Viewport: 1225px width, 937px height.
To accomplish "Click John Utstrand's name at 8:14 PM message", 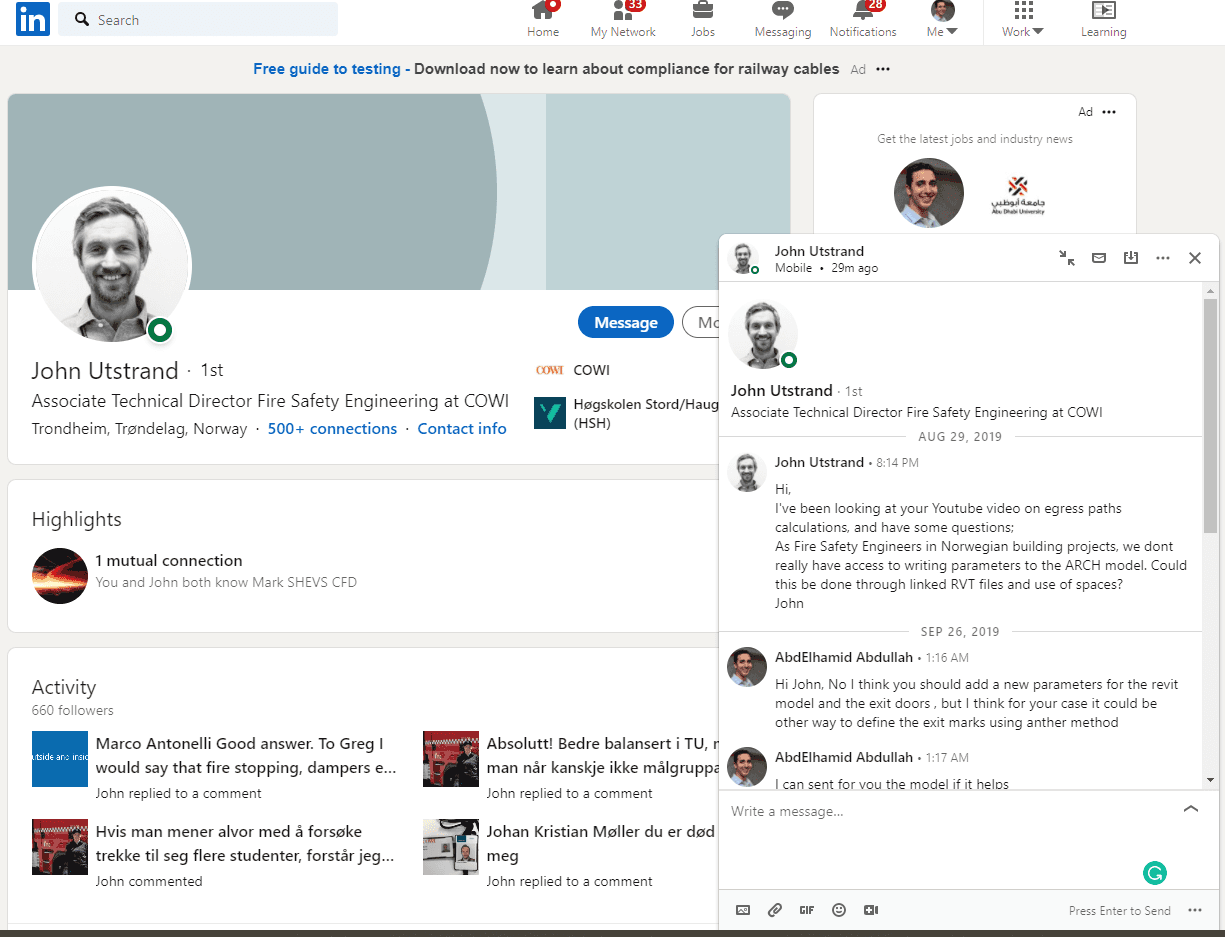I will pos(819,462).
